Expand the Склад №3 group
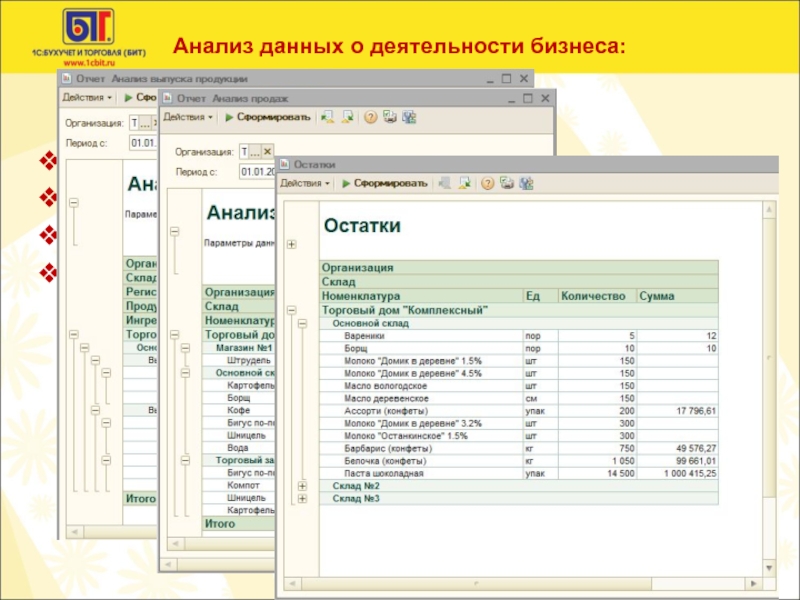 click(303, 497)
